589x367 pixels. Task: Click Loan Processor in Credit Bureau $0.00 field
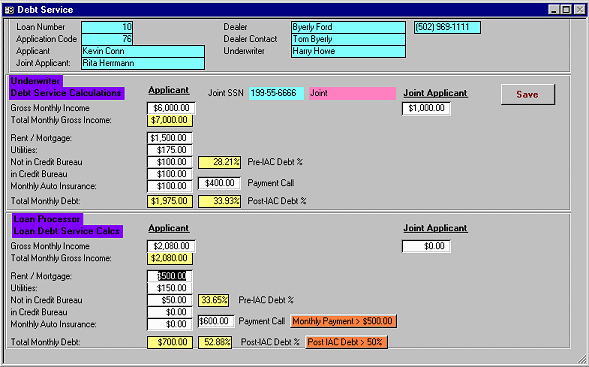170,312
